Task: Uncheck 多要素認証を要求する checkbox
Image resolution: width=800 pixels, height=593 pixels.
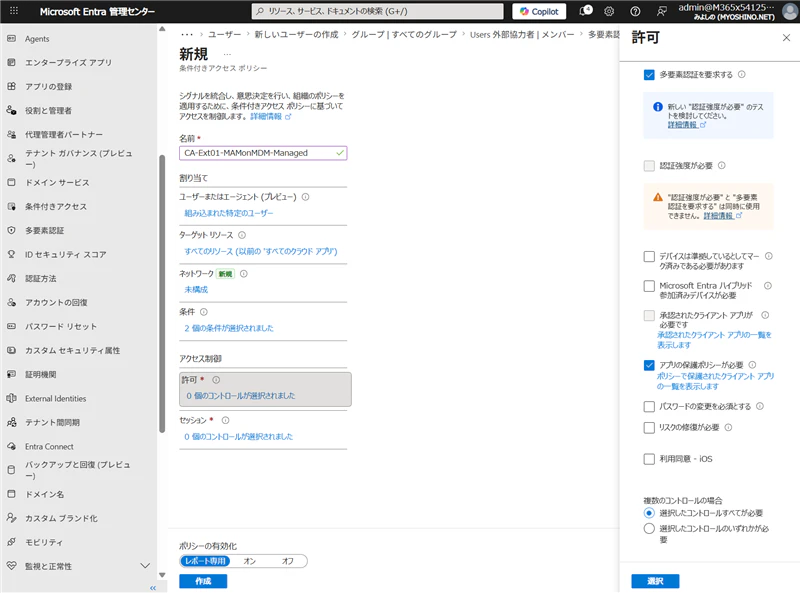Action: point(649,75)
